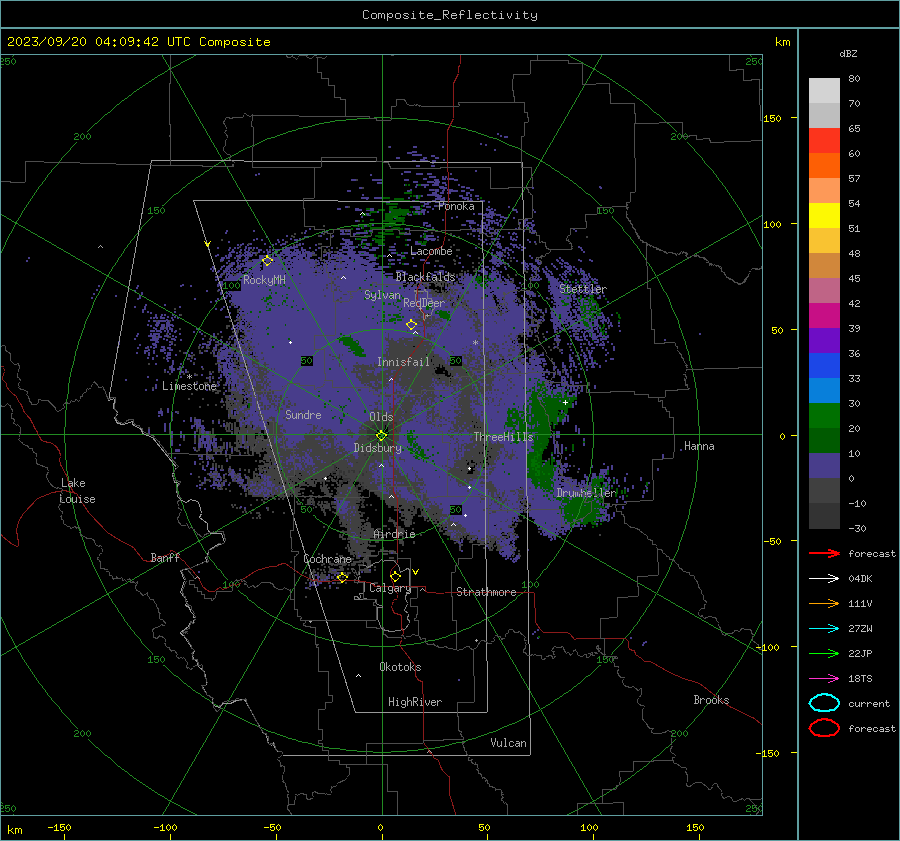Click the Lacombe label
Image resolution: width=900 pixels, height=841 pixels.
click(x=431, y=251)
